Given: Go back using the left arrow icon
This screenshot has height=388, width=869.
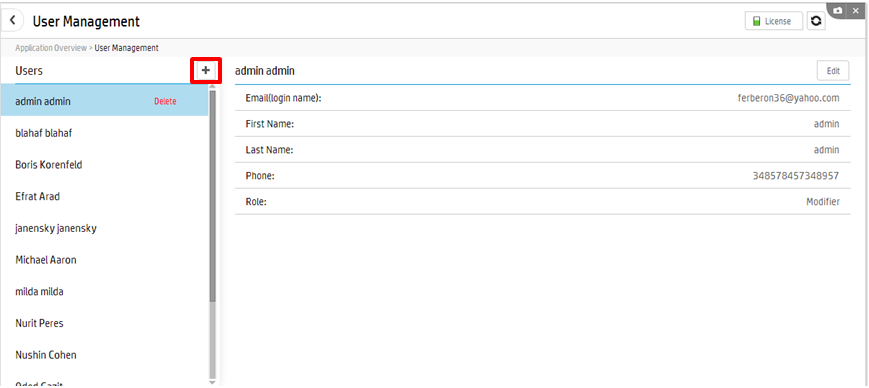Looking at the screenshot, I should 13,21.
